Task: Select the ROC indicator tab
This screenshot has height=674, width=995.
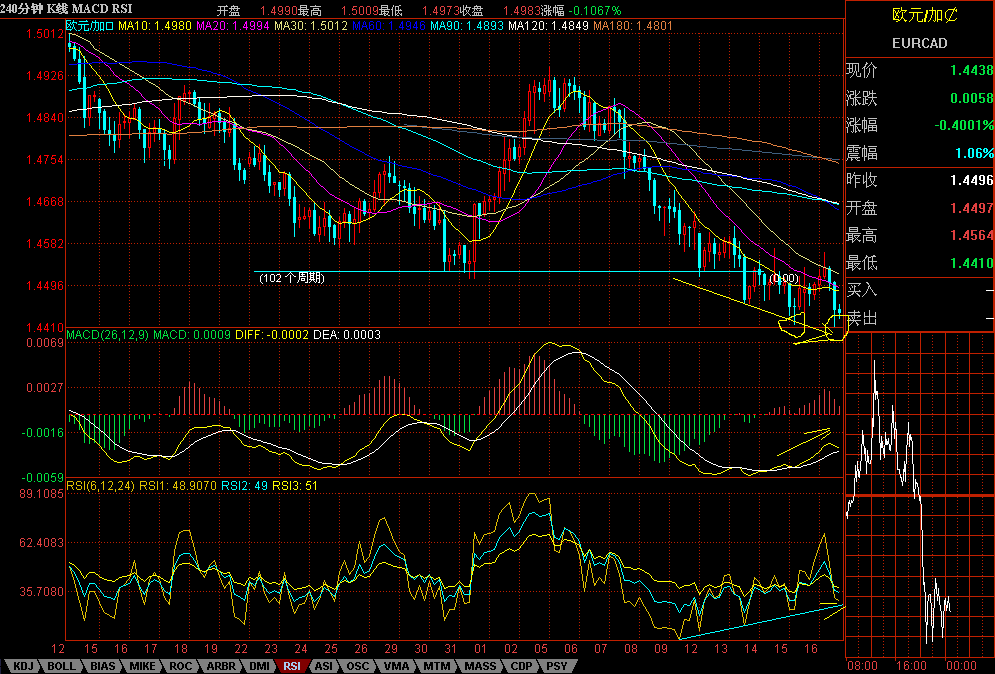Action: click(x=180, y=666)
